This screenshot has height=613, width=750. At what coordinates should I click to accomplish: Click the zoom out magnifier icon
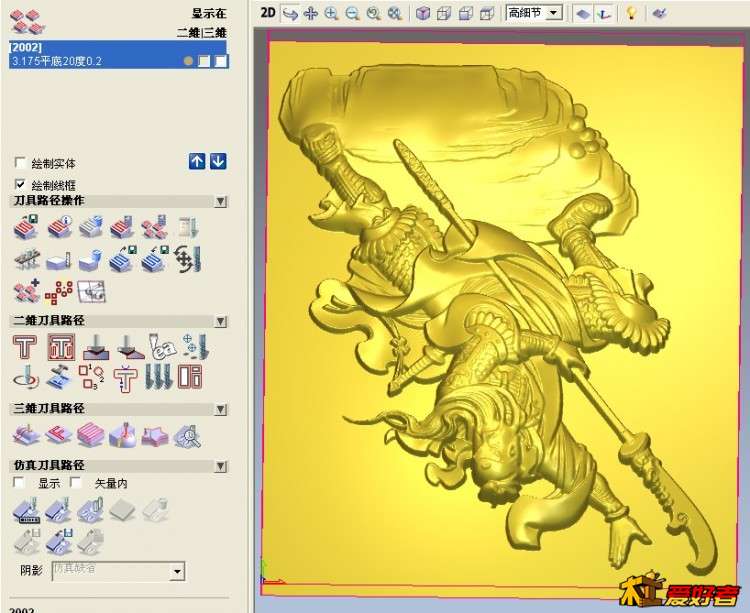pyautogui.click(x=352, y=13)
